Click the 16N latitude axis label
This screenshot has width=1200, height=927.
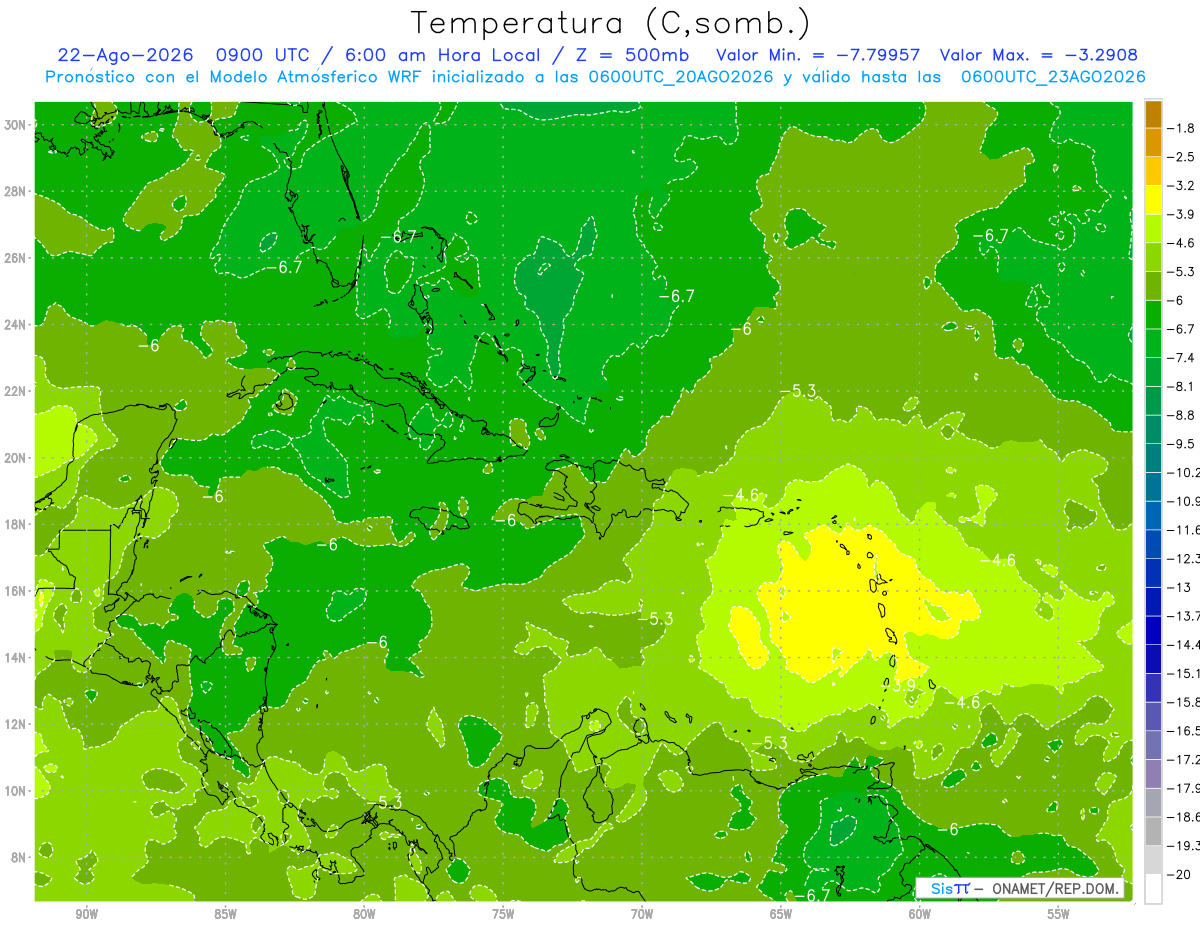(16, 590)
